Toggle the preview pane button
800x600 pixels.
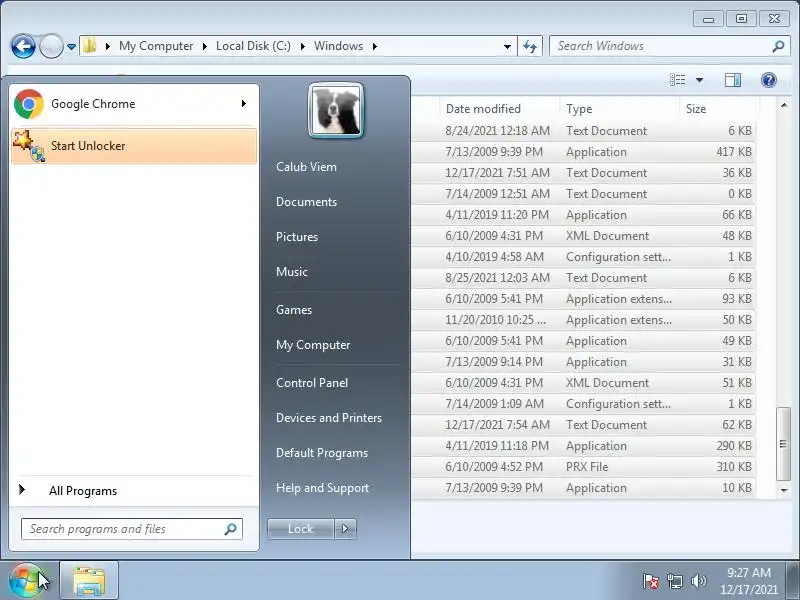tap(733, 80)
